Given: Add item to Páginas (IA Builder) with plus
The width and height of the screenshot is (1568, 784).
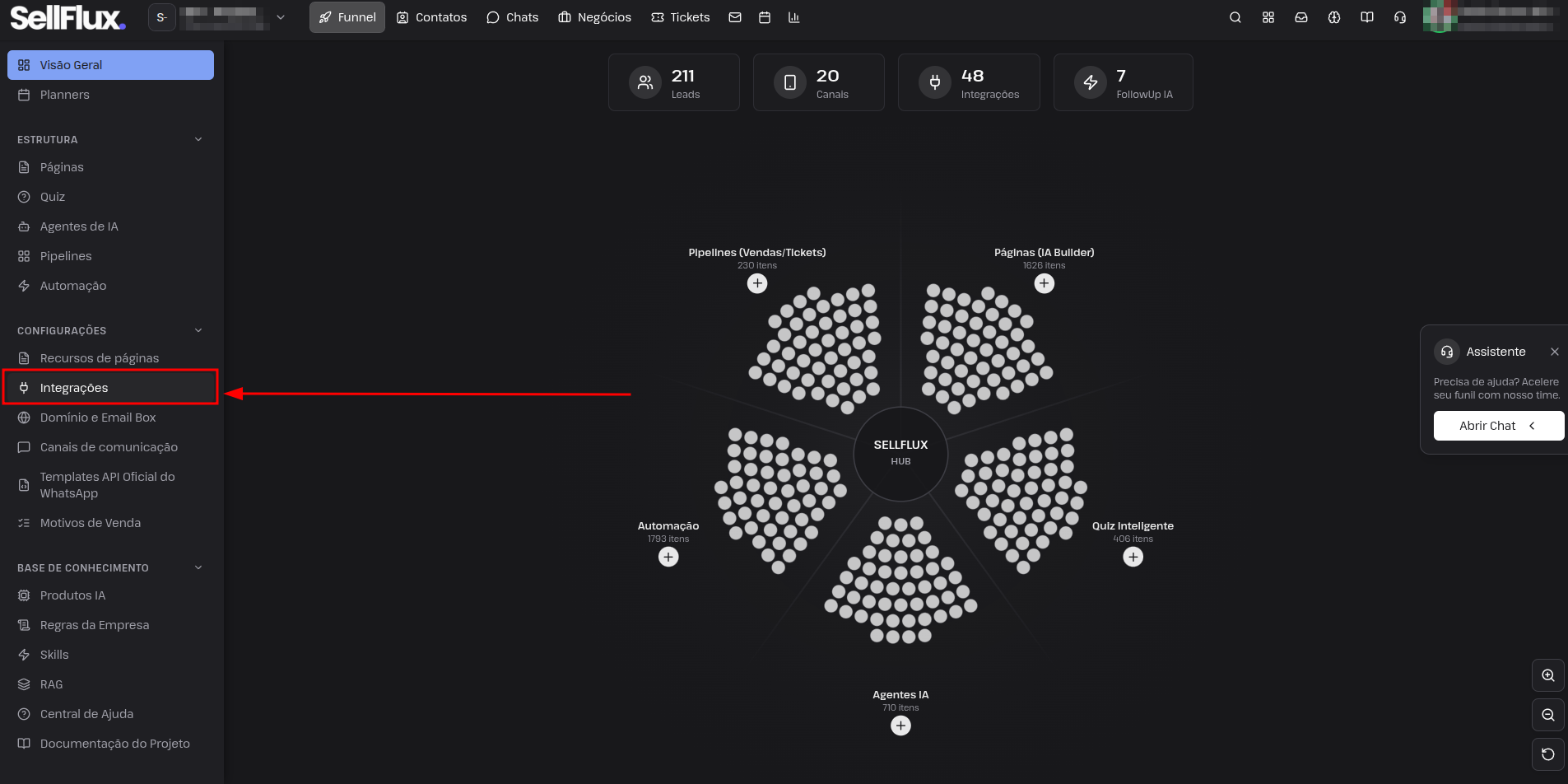Looking at the screenshot, I should click(x=1045, y=283).
